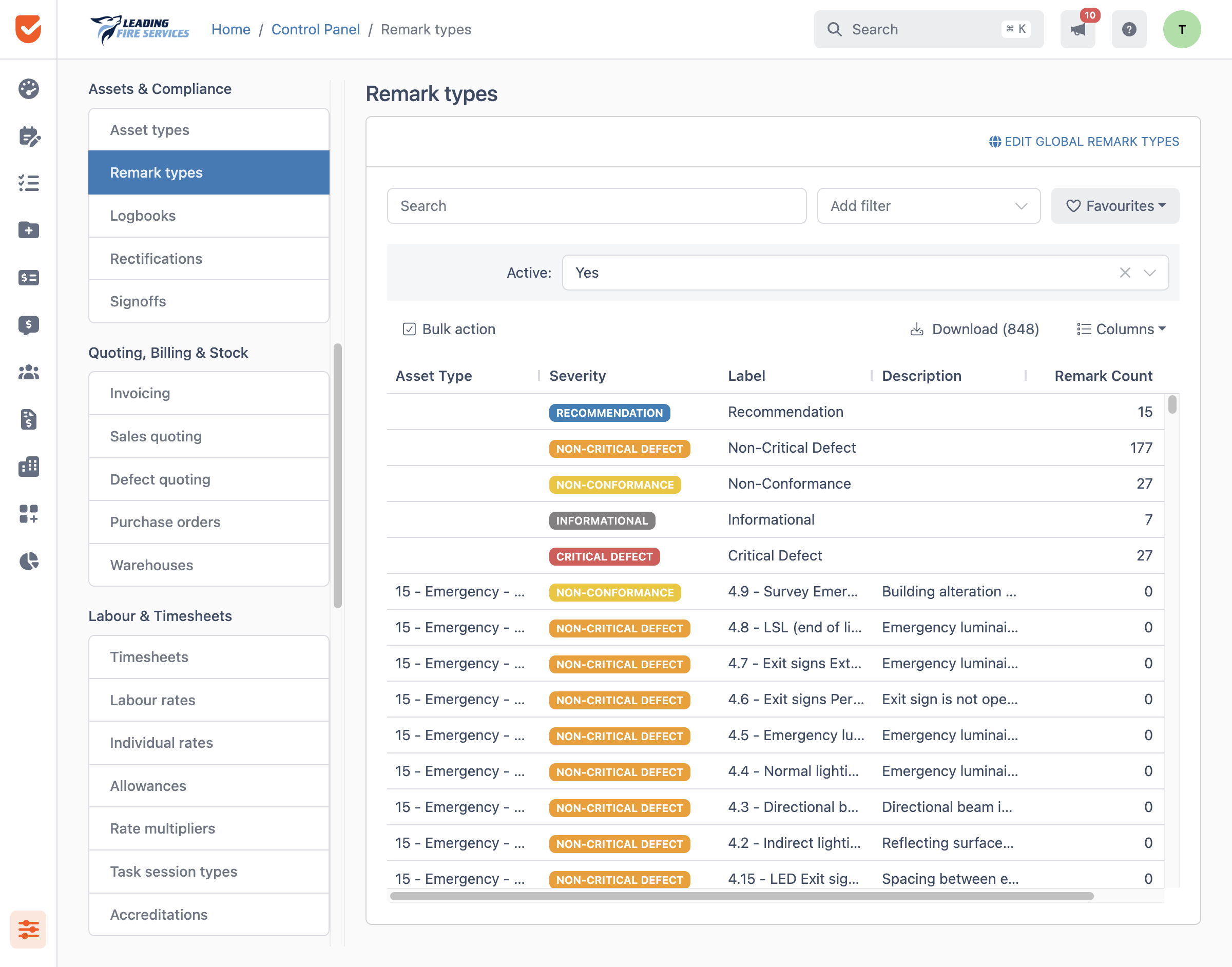This screenshot has height=967, width=1232.
Task: Open the checklist tasks icon in sidebar
Action: (28, 183)
